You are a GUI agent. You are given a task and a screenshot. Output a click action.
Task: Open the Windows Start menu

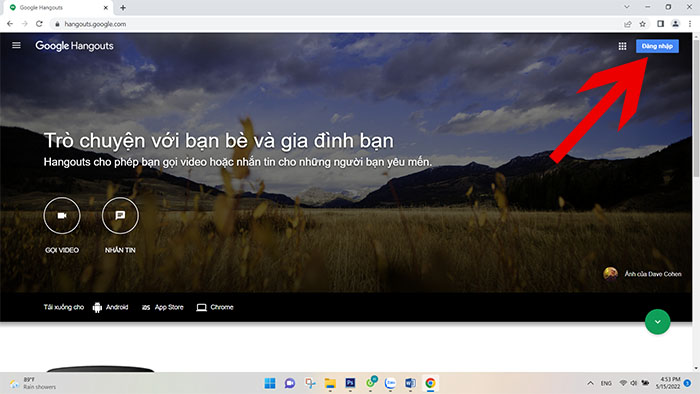pyautogui.click(x=270, y=383)
